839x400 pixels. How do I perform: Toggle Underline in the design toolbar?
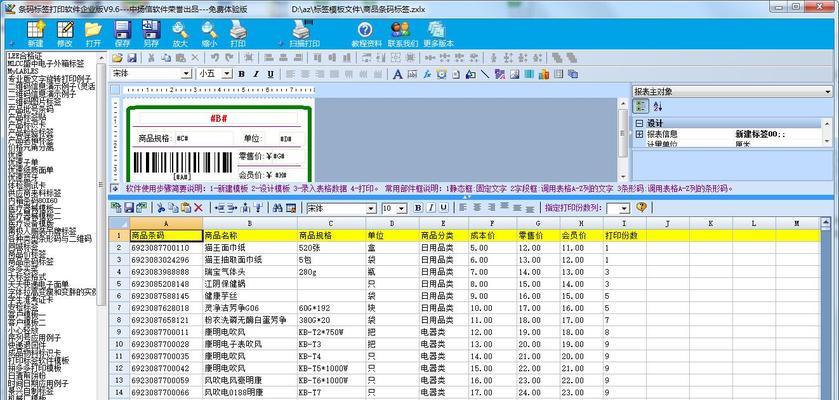pyautogui.click(x=270, y=74)
